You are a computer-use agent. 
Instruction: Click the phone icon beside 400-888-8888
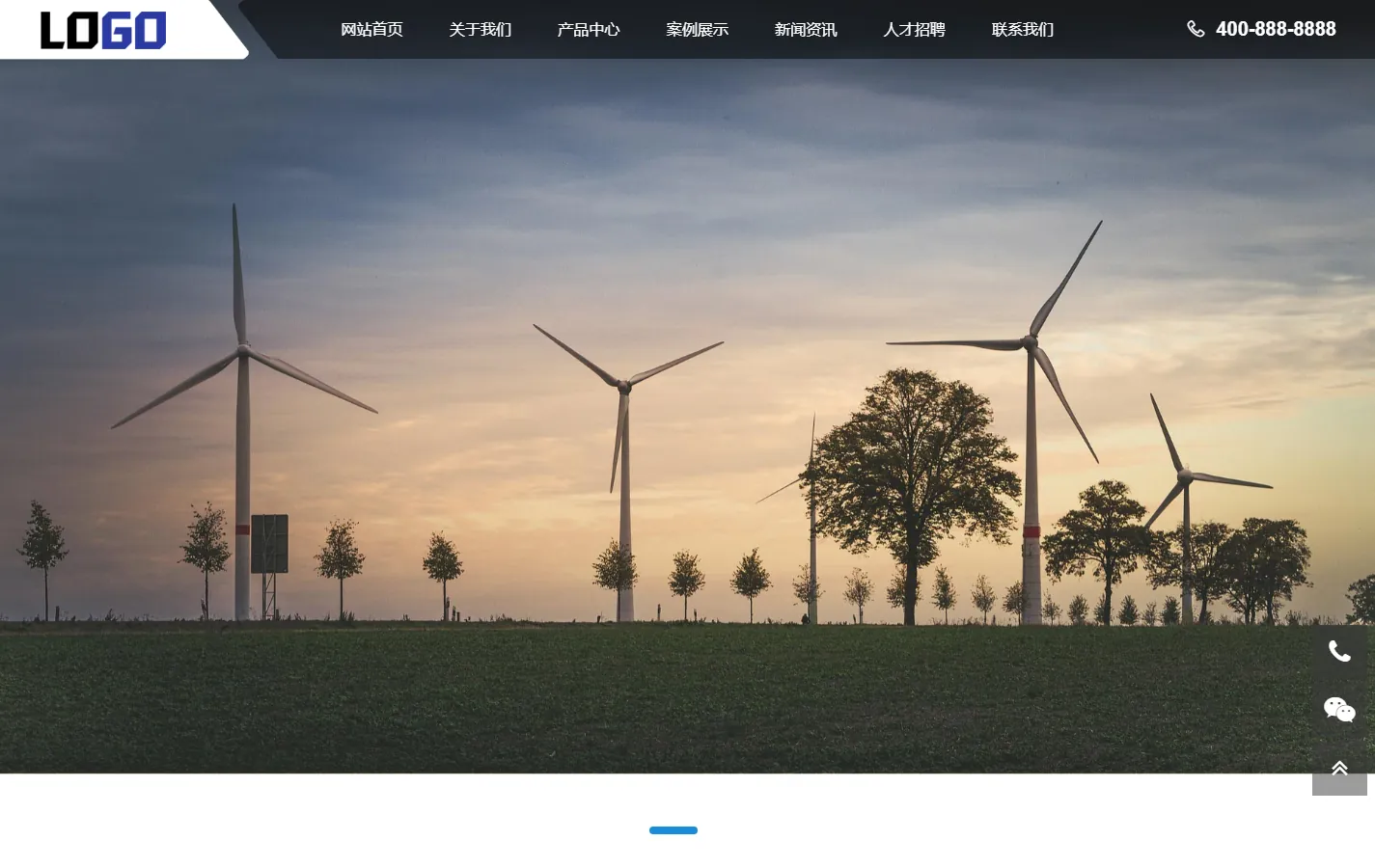pos(1196,29)
